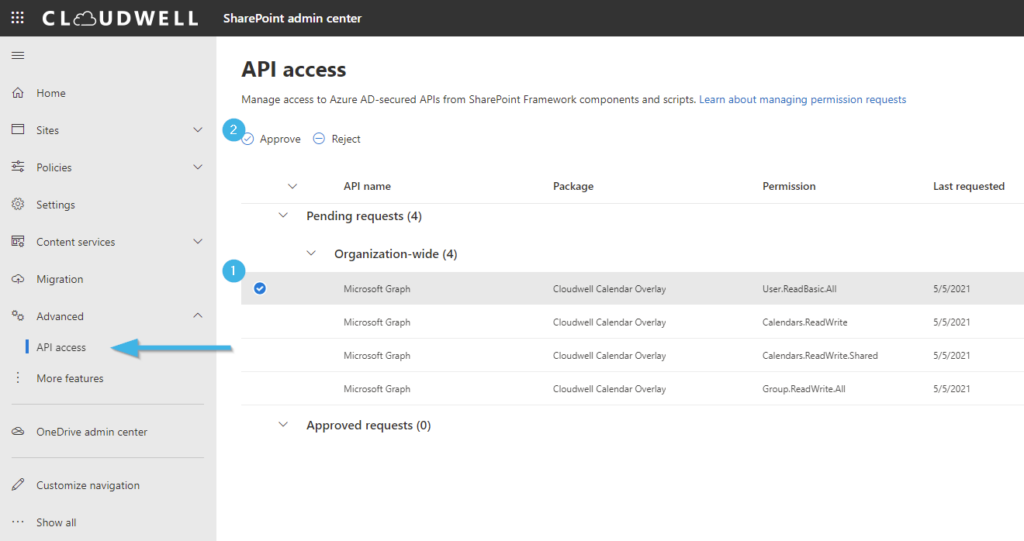Click the Organization-wide (4) heading text
Image resolution: width=1024 pixels, height=541 pixels.
396,254
